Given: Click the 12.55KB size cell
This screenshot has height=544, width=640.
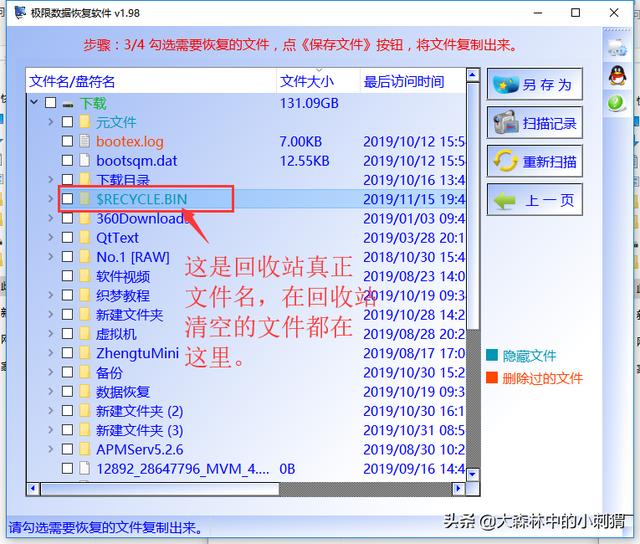Looking at the screenshot, I should [304, 161].
